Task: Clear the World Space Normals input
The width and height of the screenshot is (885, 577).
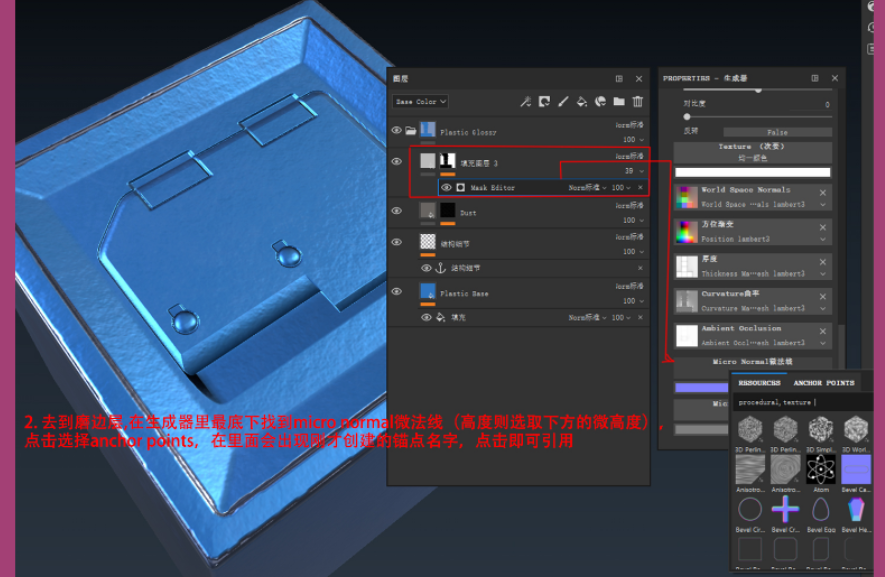Action: coord(823,193)
